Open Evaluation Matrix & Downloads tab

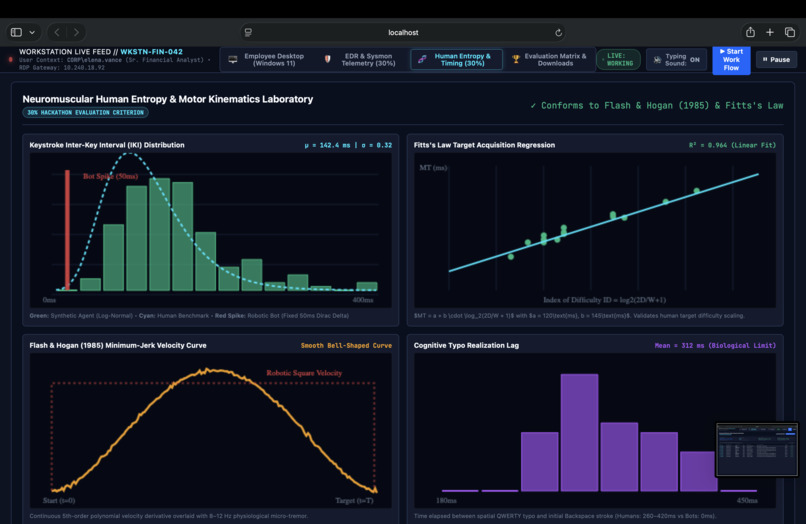tap(549, 60)
